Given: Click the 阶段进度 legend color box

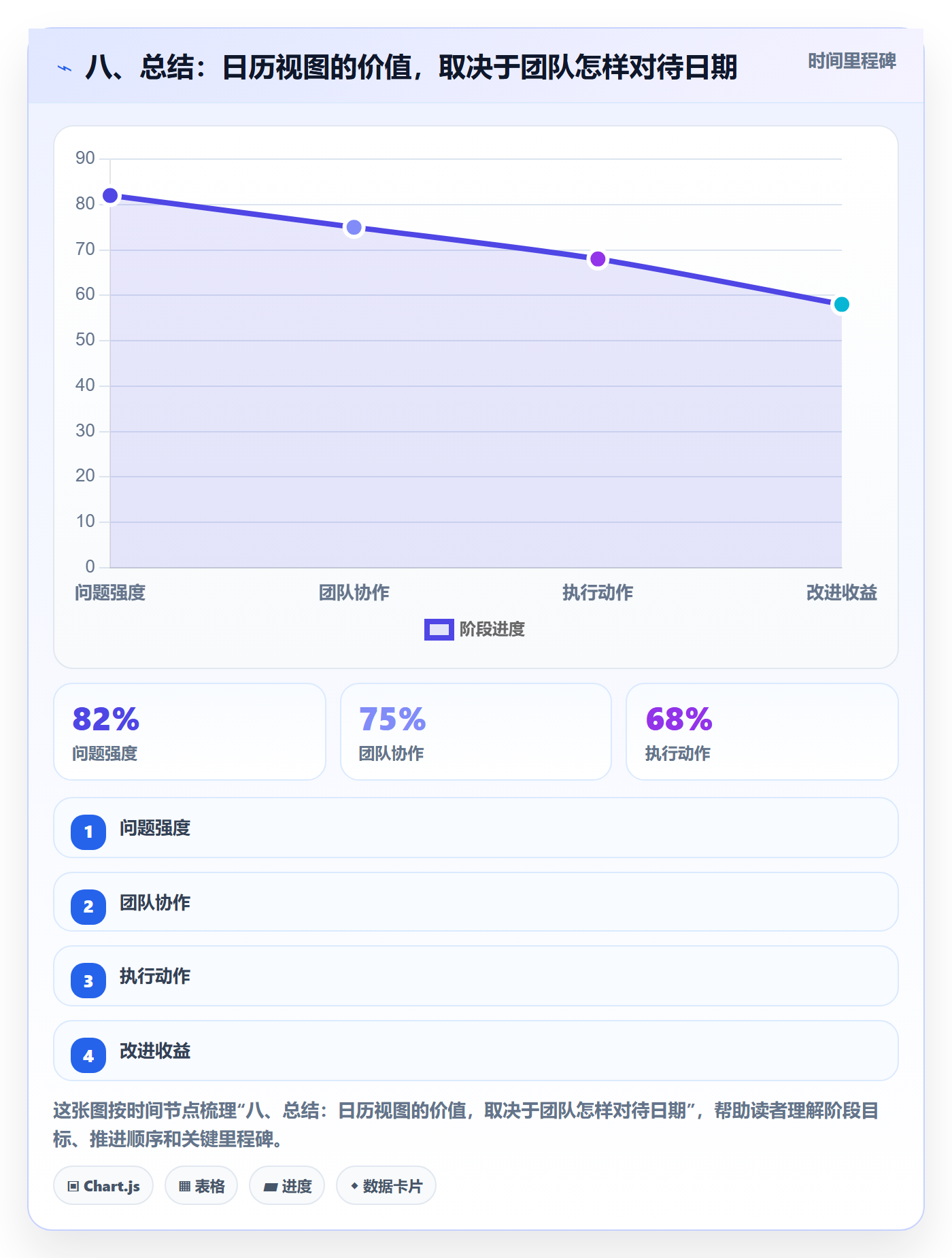Looking at the screenshot, I should point(439,630).
